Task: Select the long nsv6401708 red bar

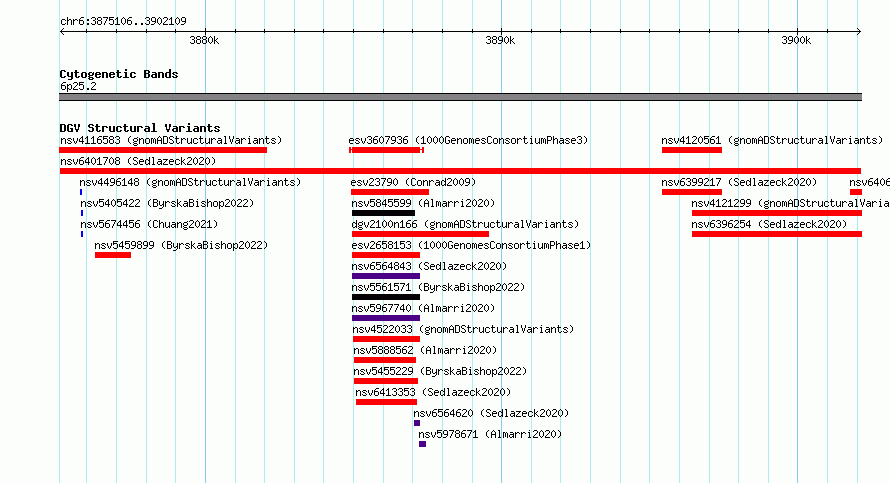Action: click(x=460, y=171)
